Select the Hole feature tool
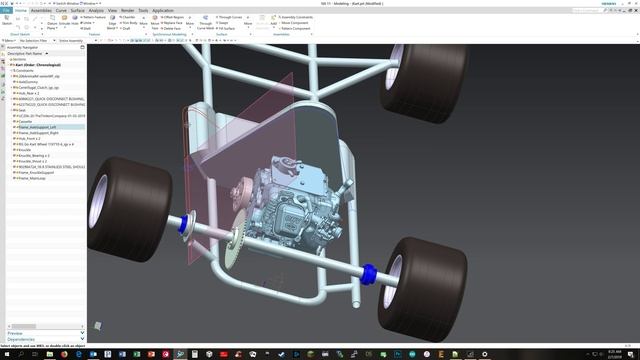Viewport: 640px width, 360px height. coord(75,20)
